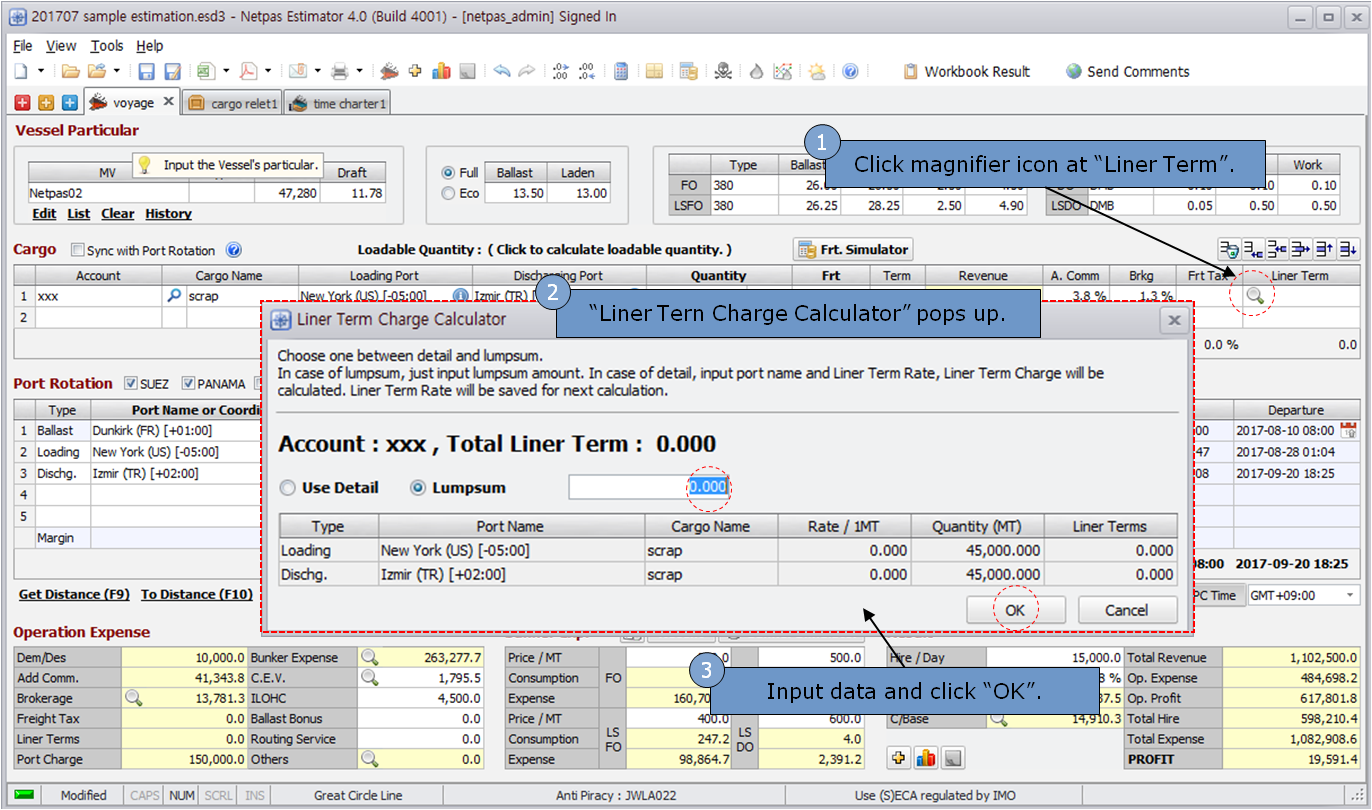Viewport: 1372px width, 810px height.
Task: Click OK in Liner Term Charge Calculator
Action: (1015, 610)
